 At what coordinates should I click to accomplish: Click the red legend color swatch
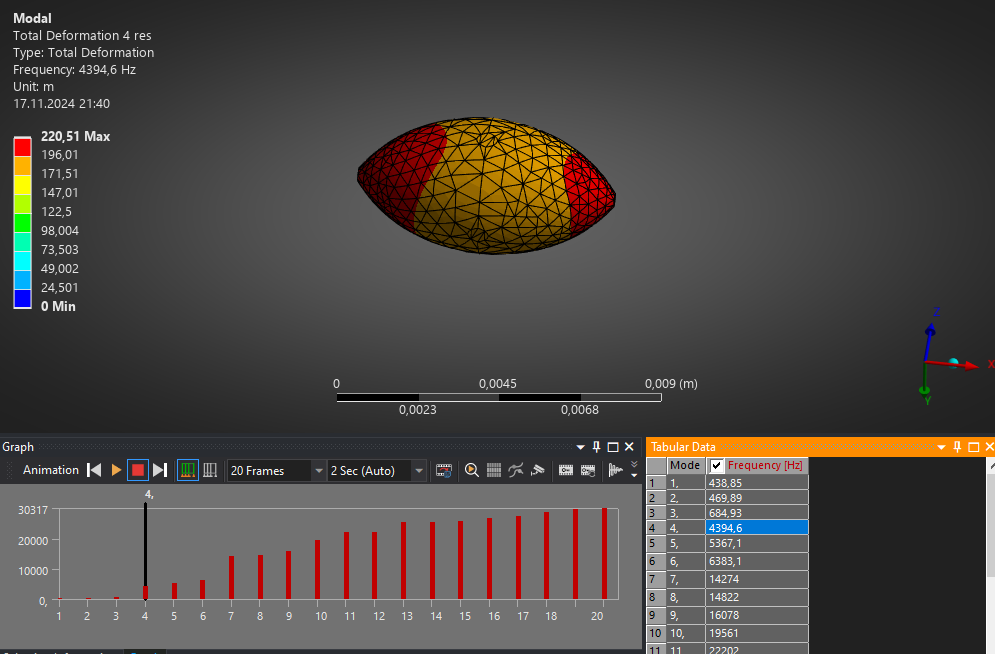[x=22, y=146]
